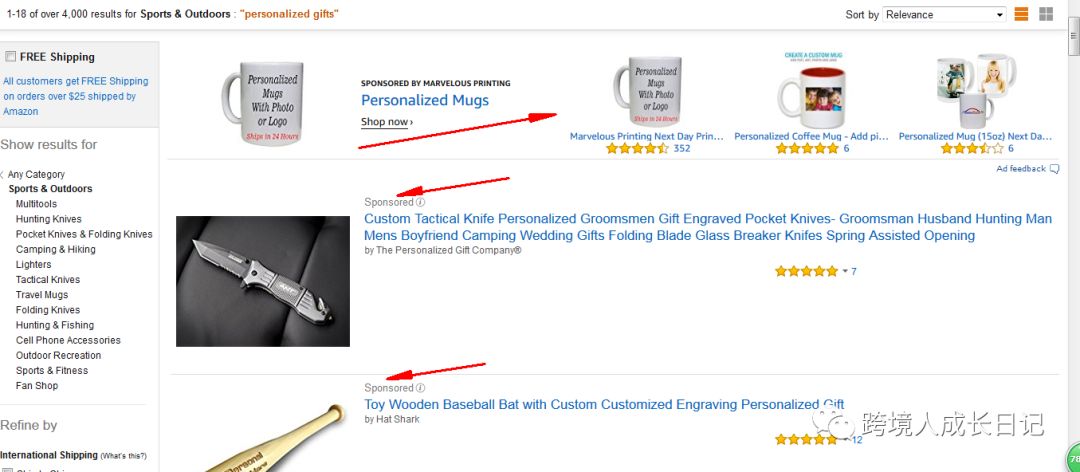Click Shop now link for Personalized Mugs

(x=387, y=122)
